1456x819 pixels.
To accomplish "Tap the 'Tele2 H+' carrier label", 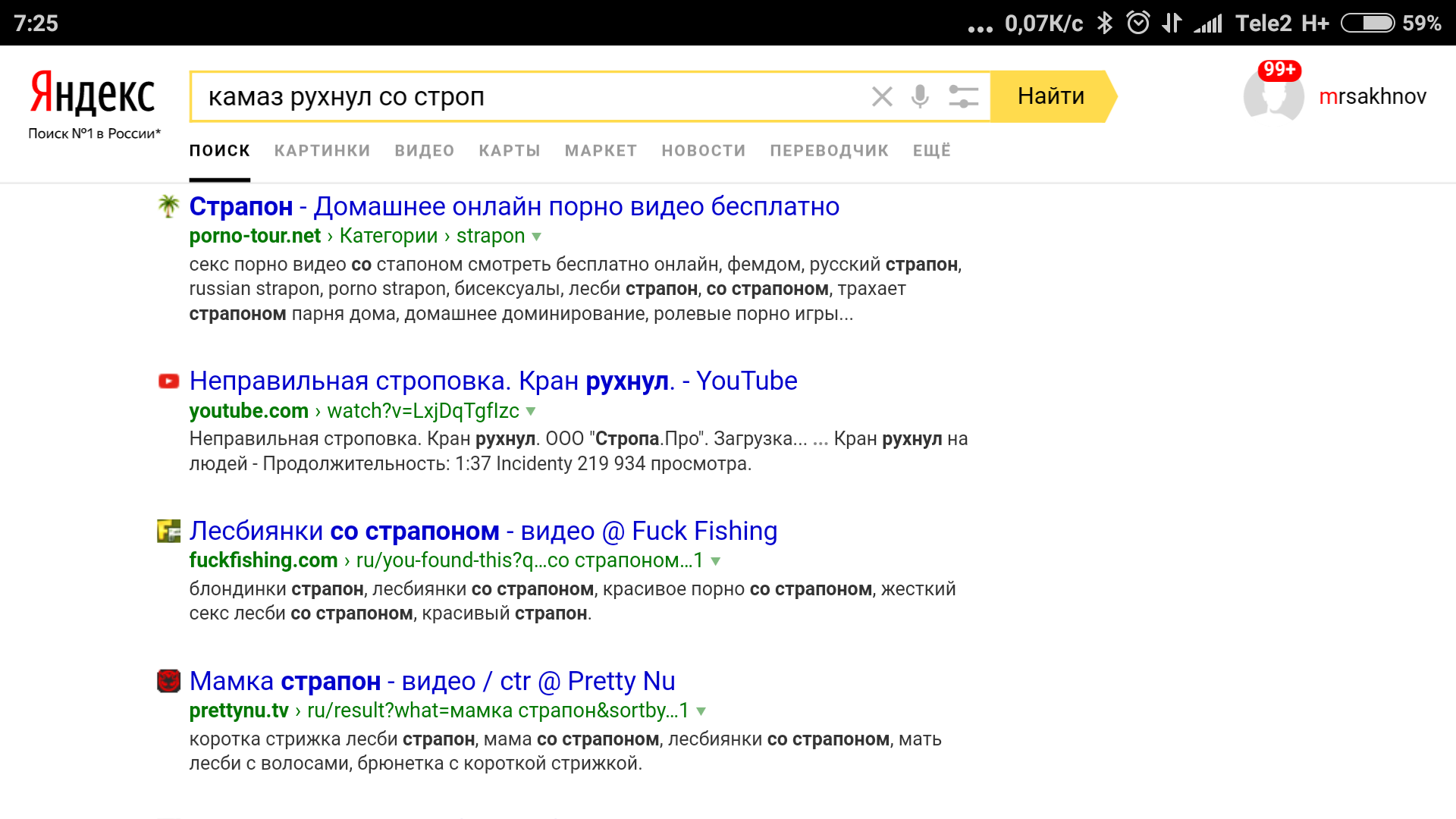I will [x=1282, y=24].
